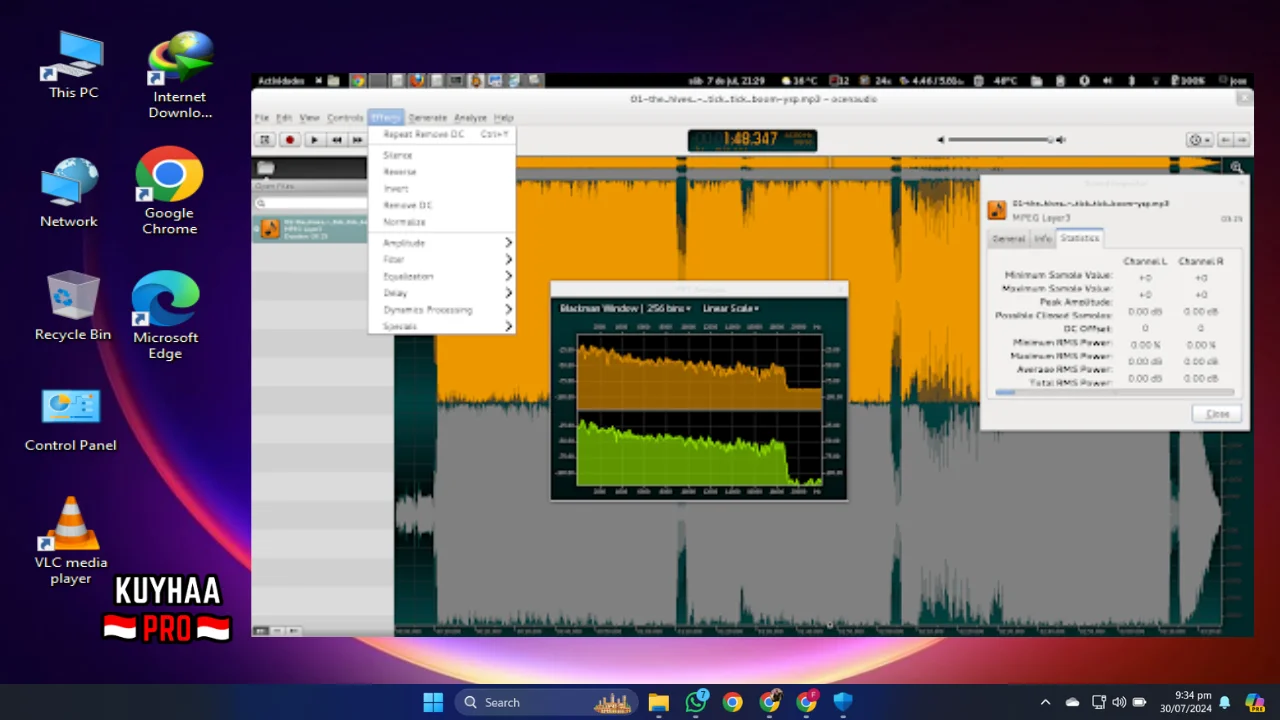Click the back arrow button in ocenaudio toolbar
1280x720 pixels.
pos(1225,140)
